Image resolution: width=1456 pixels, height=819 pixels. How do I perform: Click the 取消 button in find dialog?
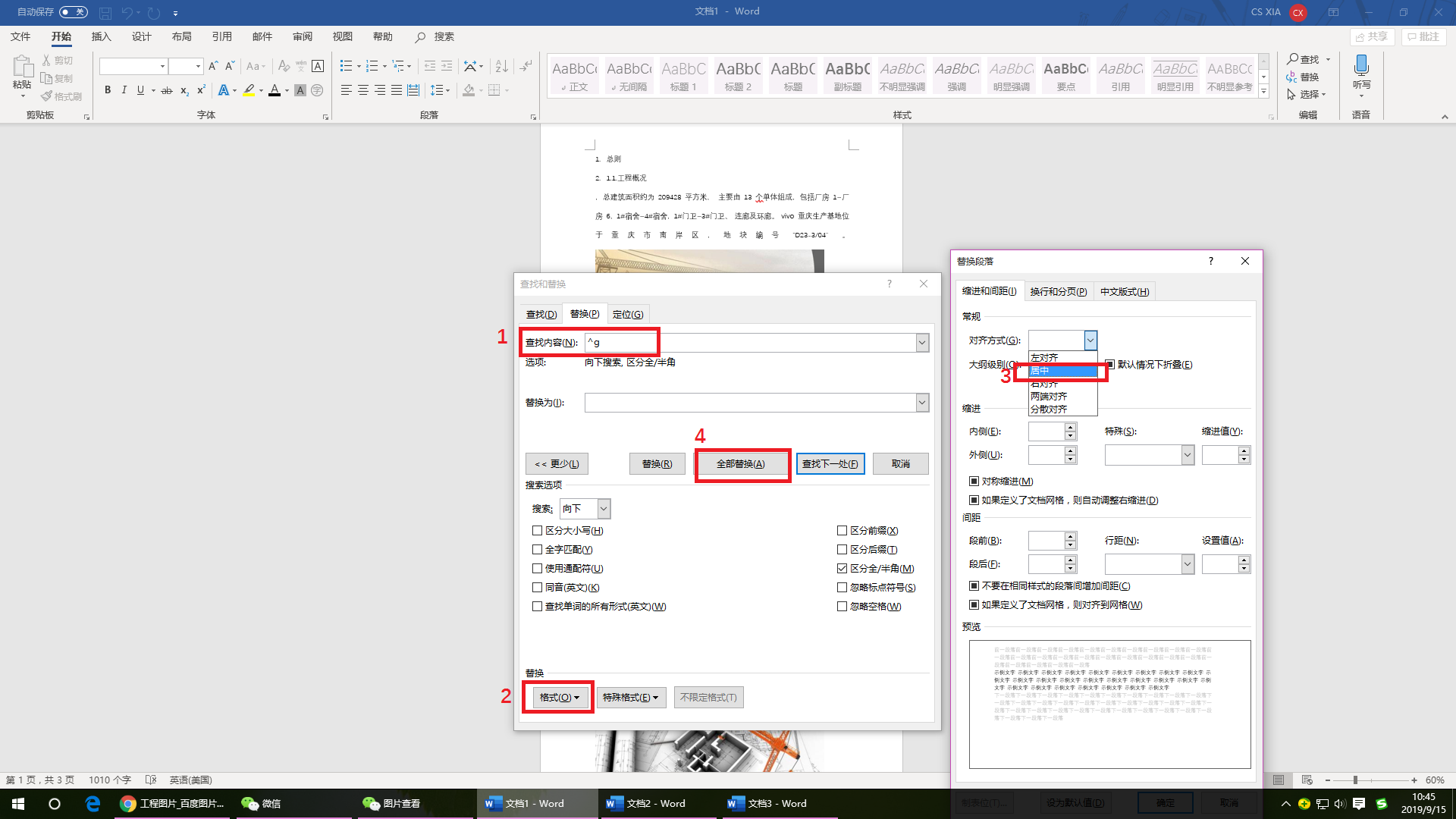coord(900,464)
